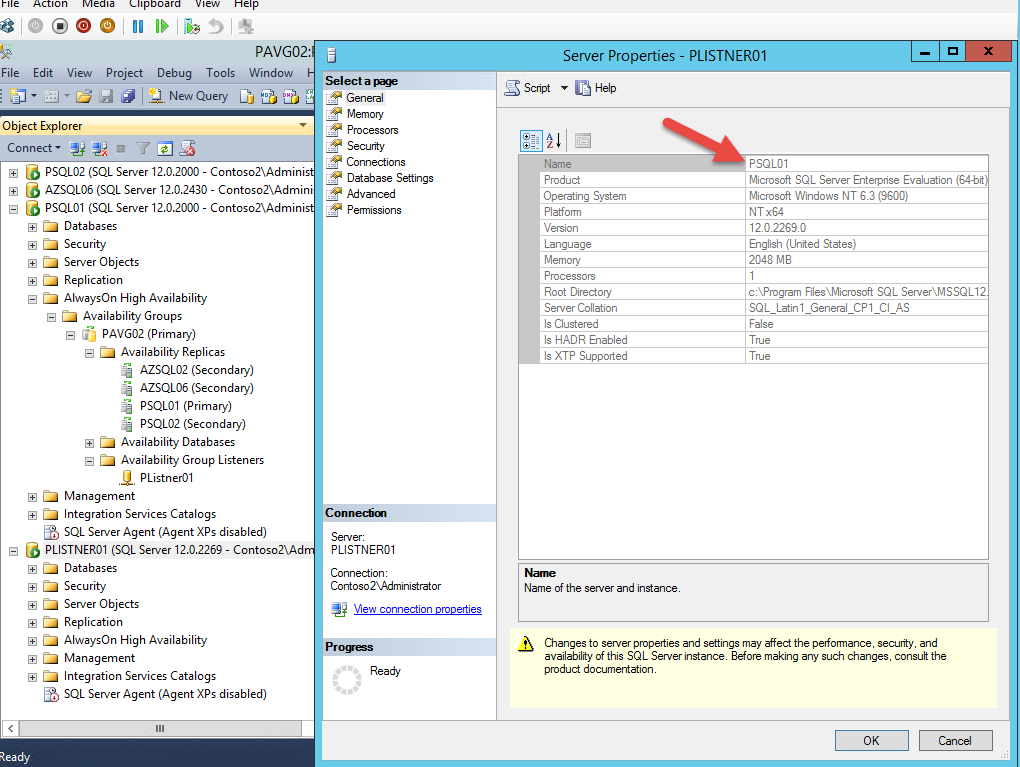This screenshot has width=1020, height=767.
Task: Click the VM Revert undo arrow icon
Action: click(x=216, y=26)
